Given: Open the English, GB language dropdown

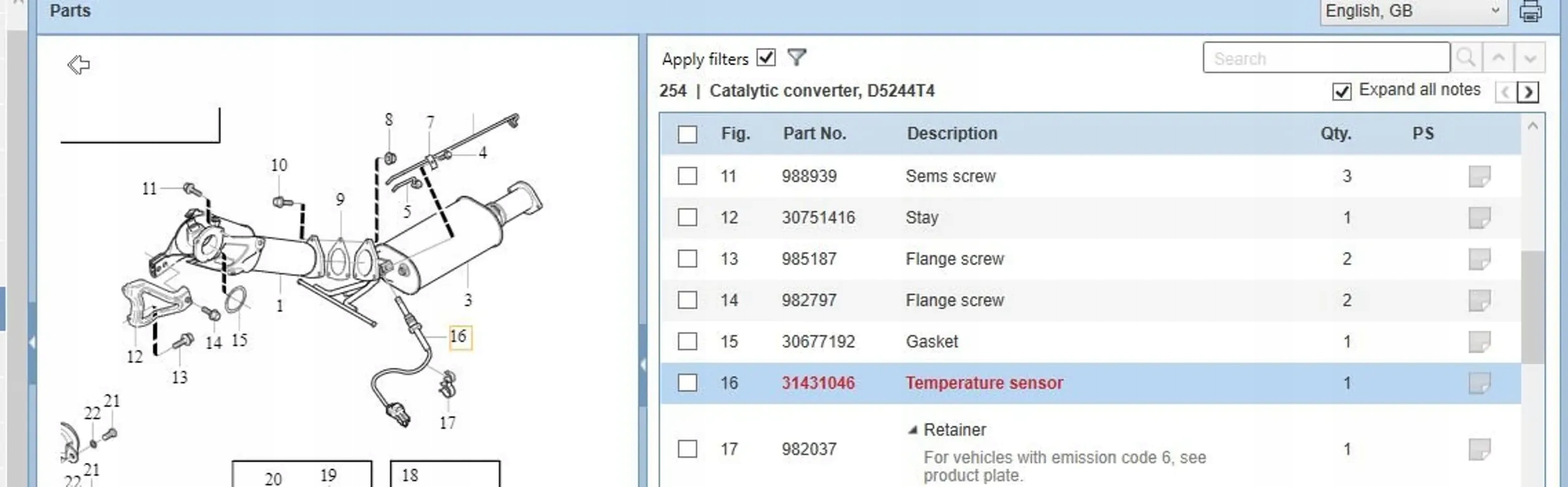Looking at the screenshot, I should coord(1414,11).
